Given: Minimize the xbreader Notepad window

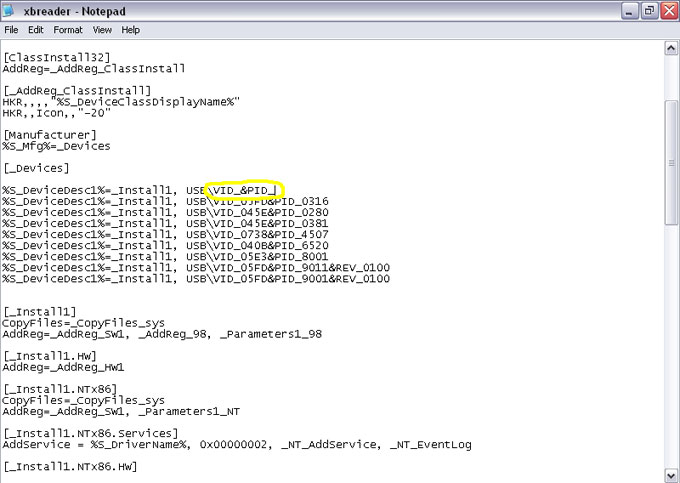Looking at the screenshot, I should pos(629,11).
